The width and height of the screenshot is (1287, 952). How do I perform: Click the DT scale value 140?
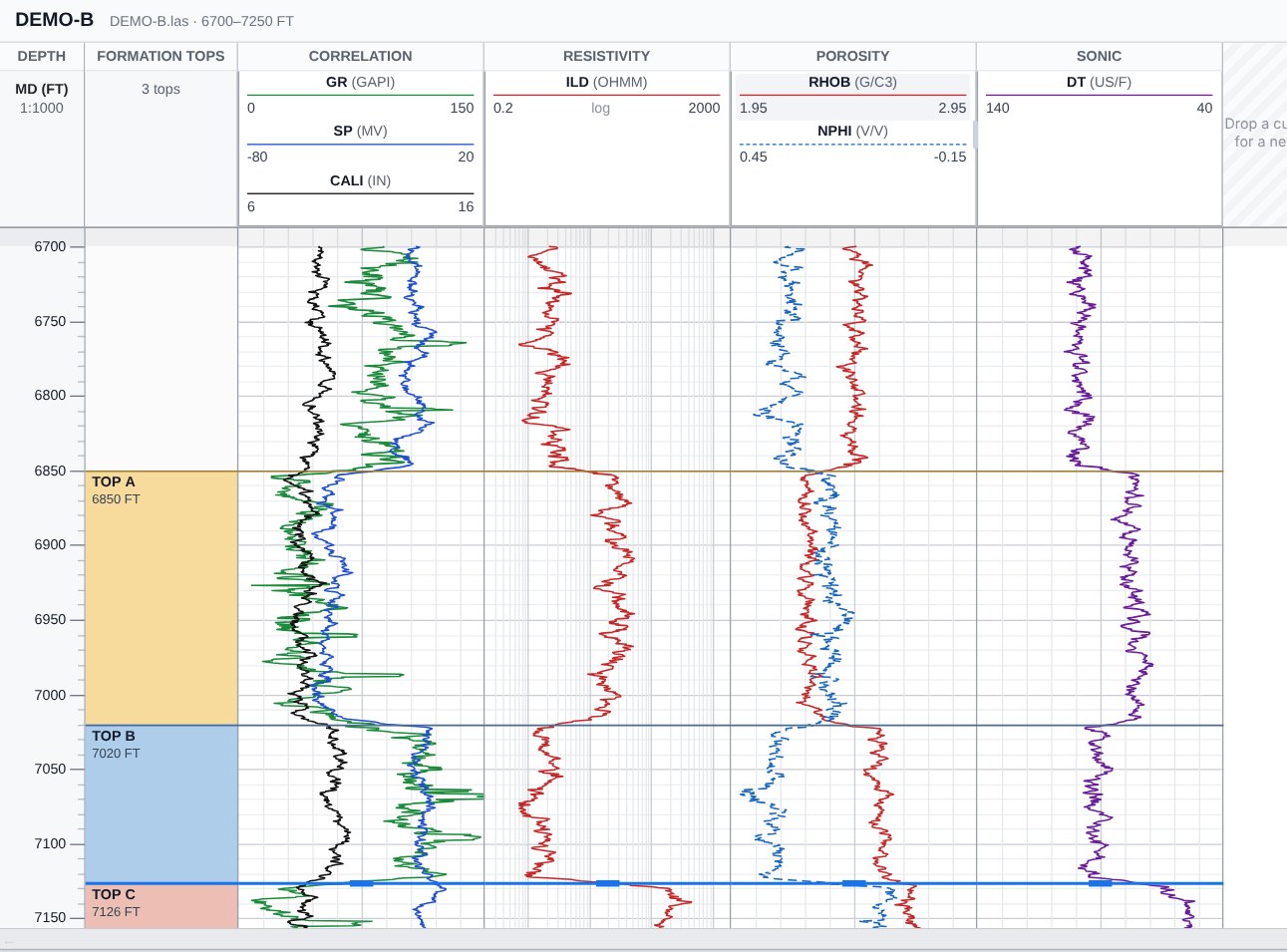pos(998,108)
